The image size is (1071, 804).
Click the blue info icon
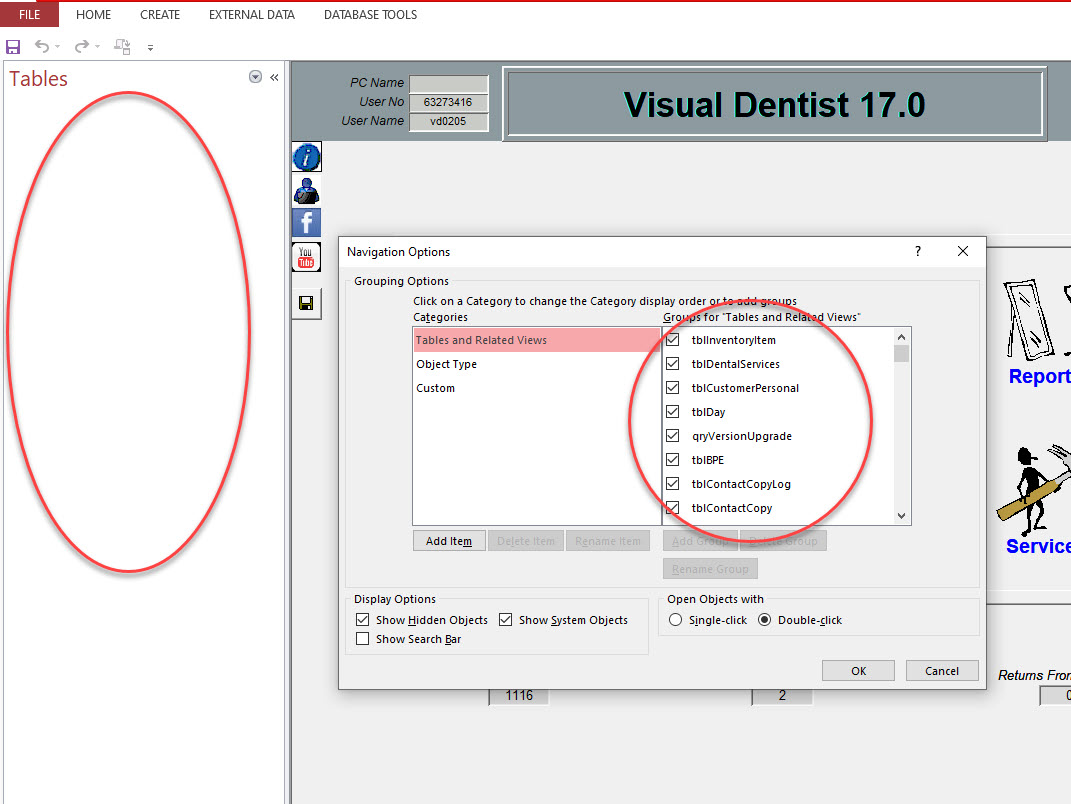coord(307,157)
